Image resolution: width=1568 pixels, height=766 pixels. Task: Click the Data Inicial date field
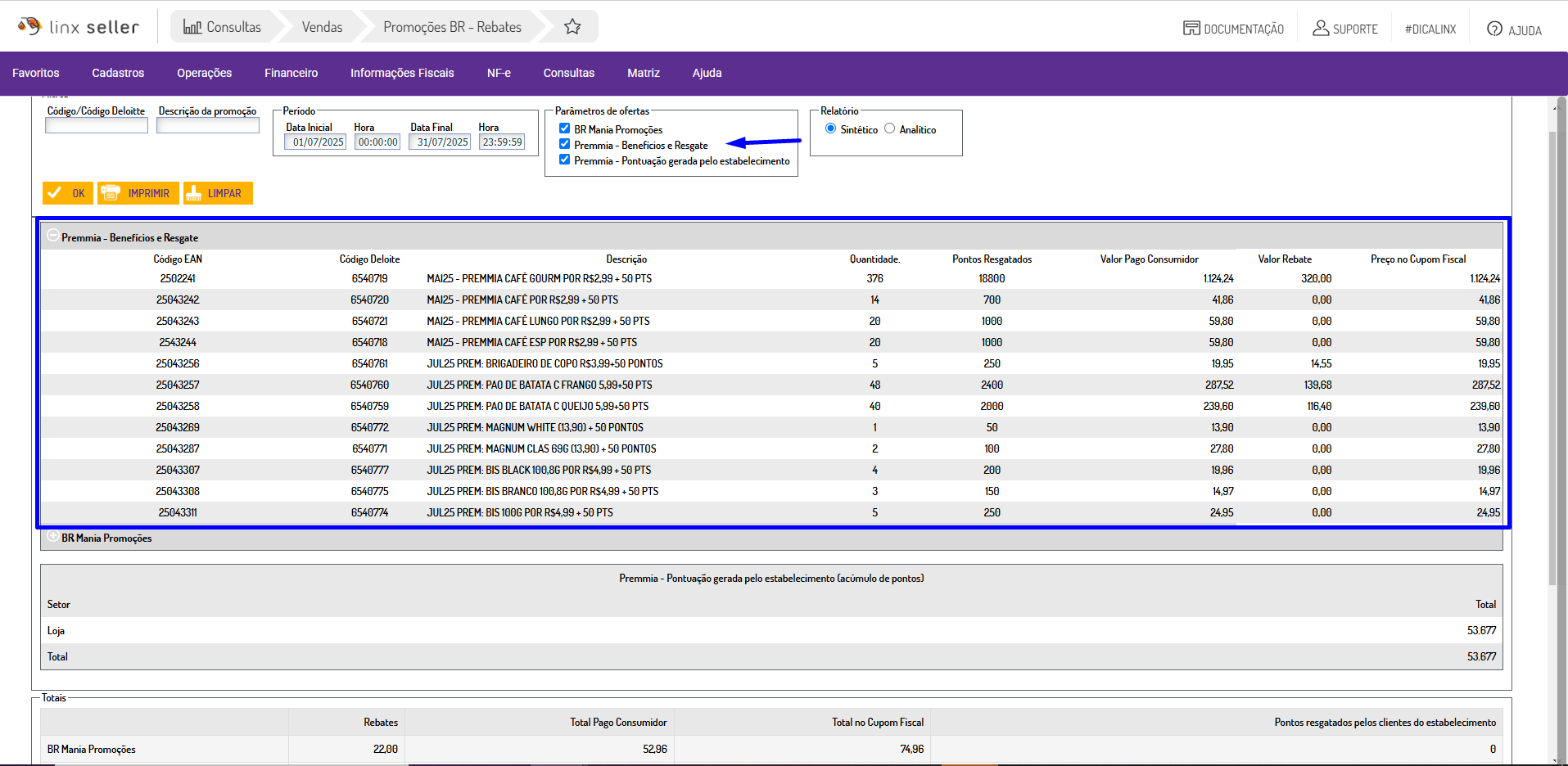[317, 142]
